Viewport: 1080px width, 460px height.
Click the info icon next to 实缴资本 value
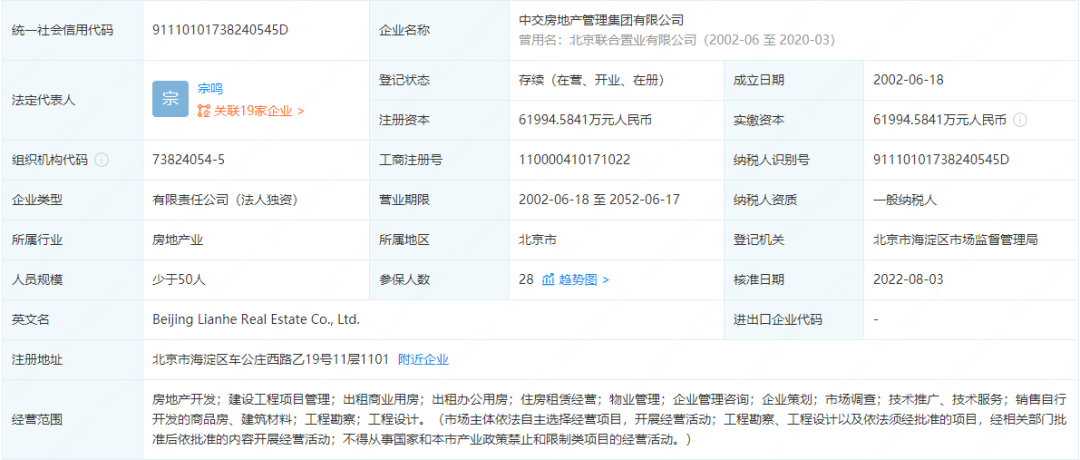pyautogui.click(x=1021, y=121)
